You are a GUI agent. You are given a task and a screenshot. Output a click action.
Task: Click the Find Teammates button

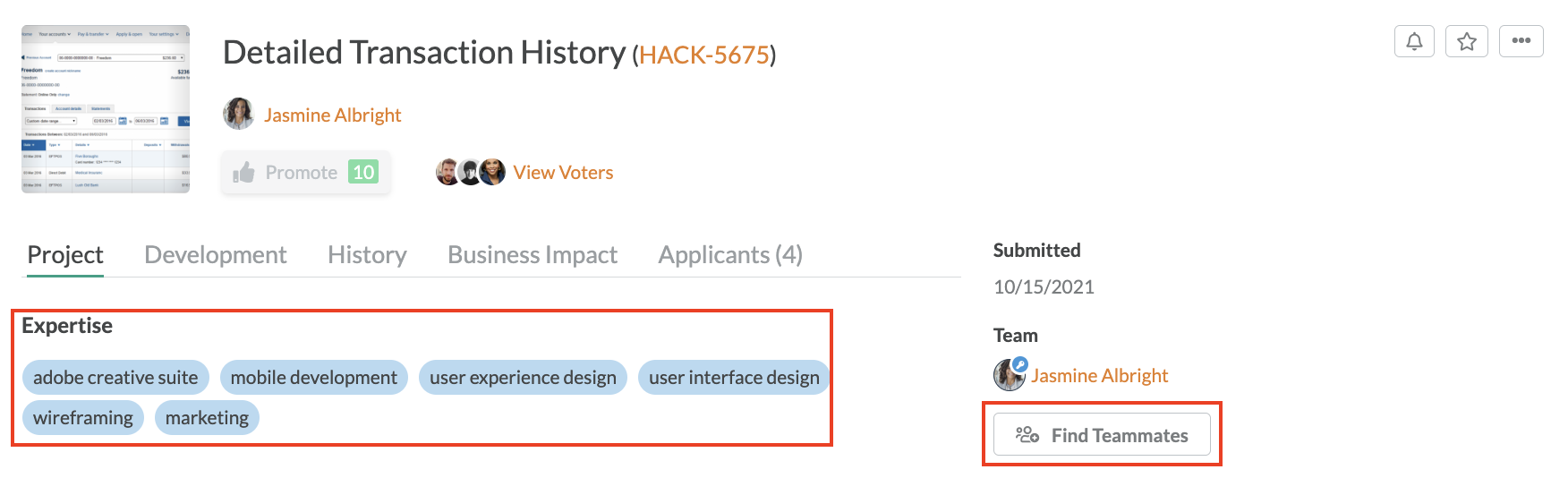[x=1102, y=435]
